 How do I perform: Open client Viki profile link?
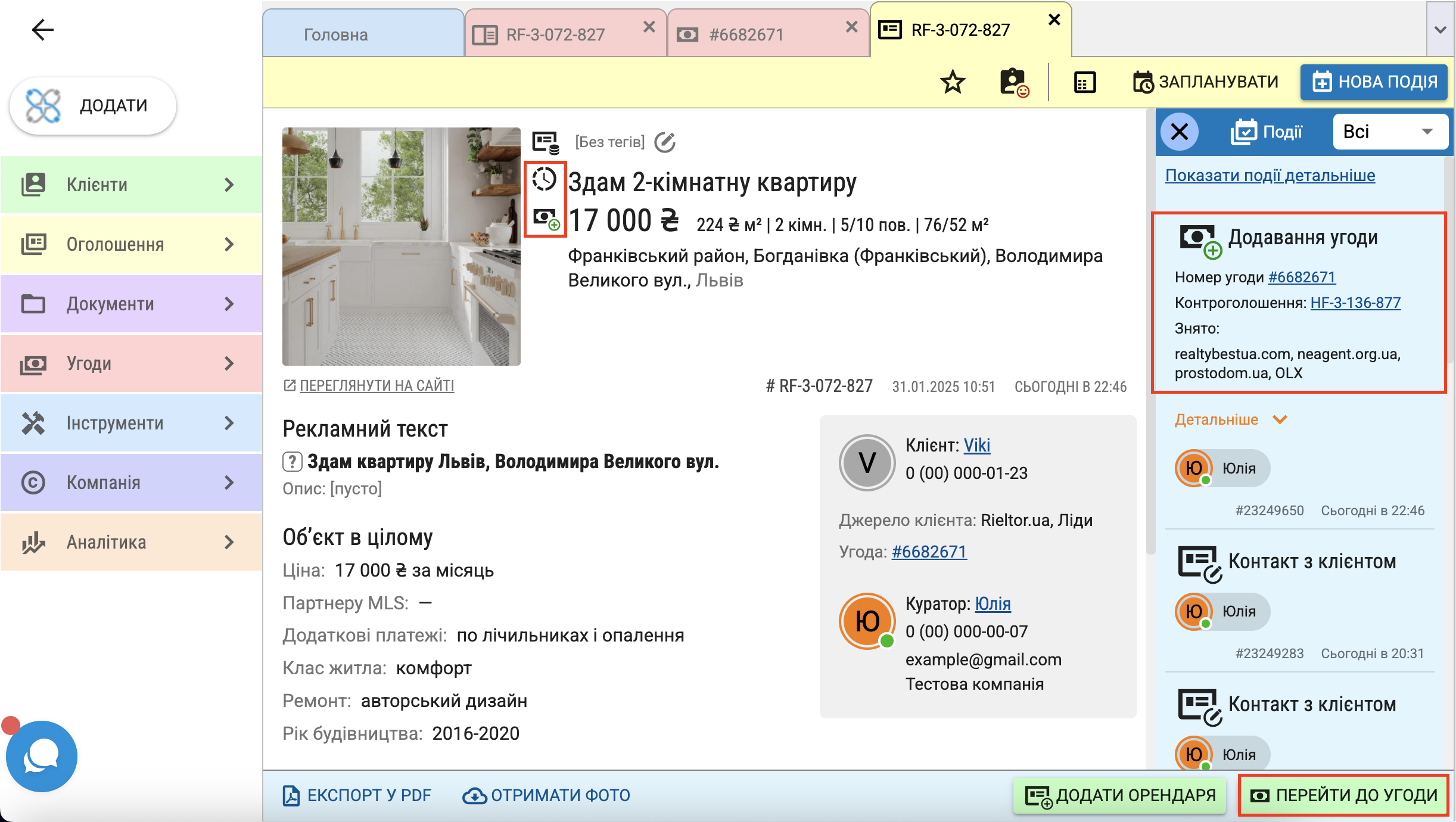click(977, 445)
